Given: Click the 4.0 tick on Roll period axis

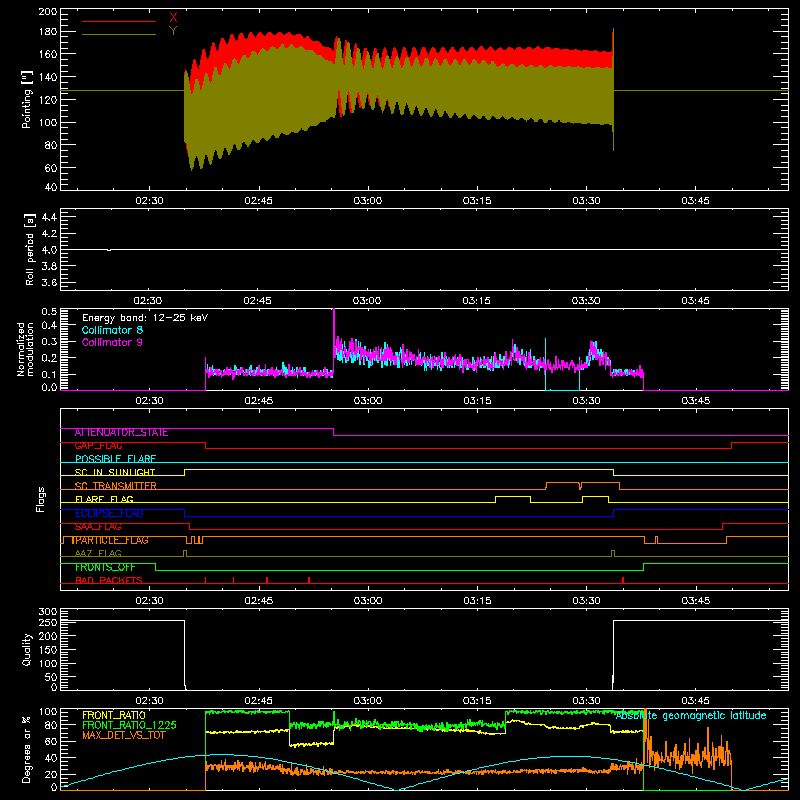Looking at the screenshot, I should coord(49,250).
